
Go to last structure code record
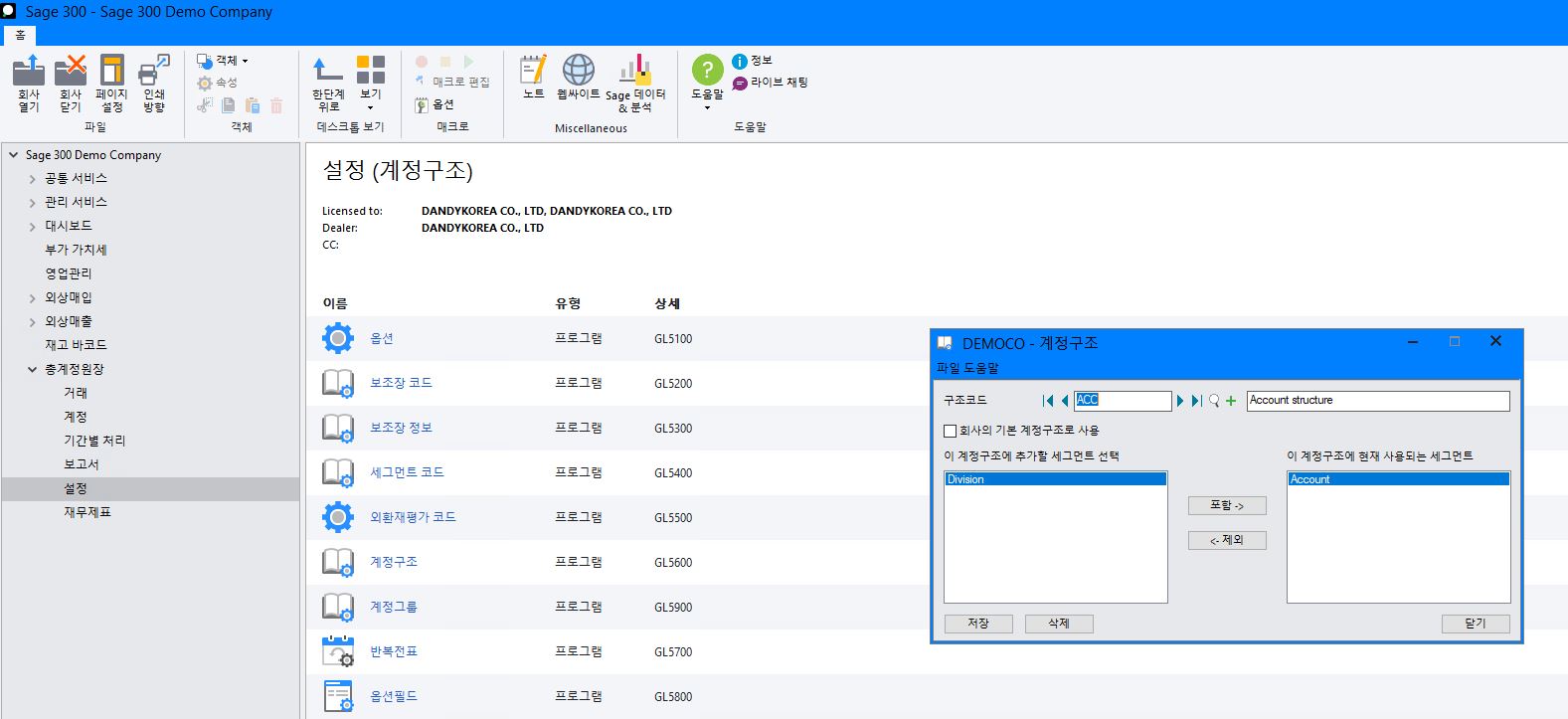pos(1197,401)
